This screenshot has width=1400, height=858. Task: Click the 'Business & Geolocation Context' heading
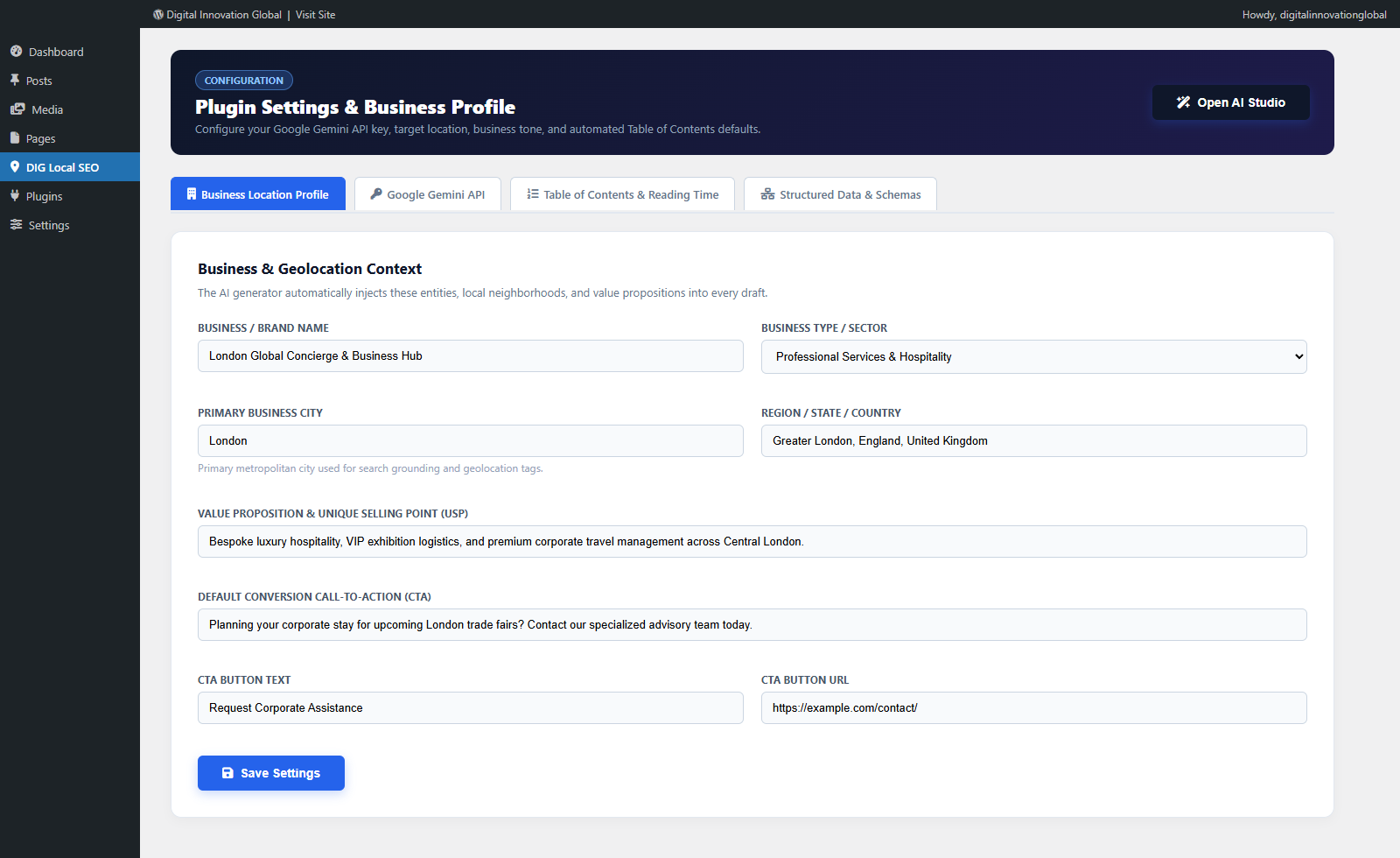tap(310, 269)
